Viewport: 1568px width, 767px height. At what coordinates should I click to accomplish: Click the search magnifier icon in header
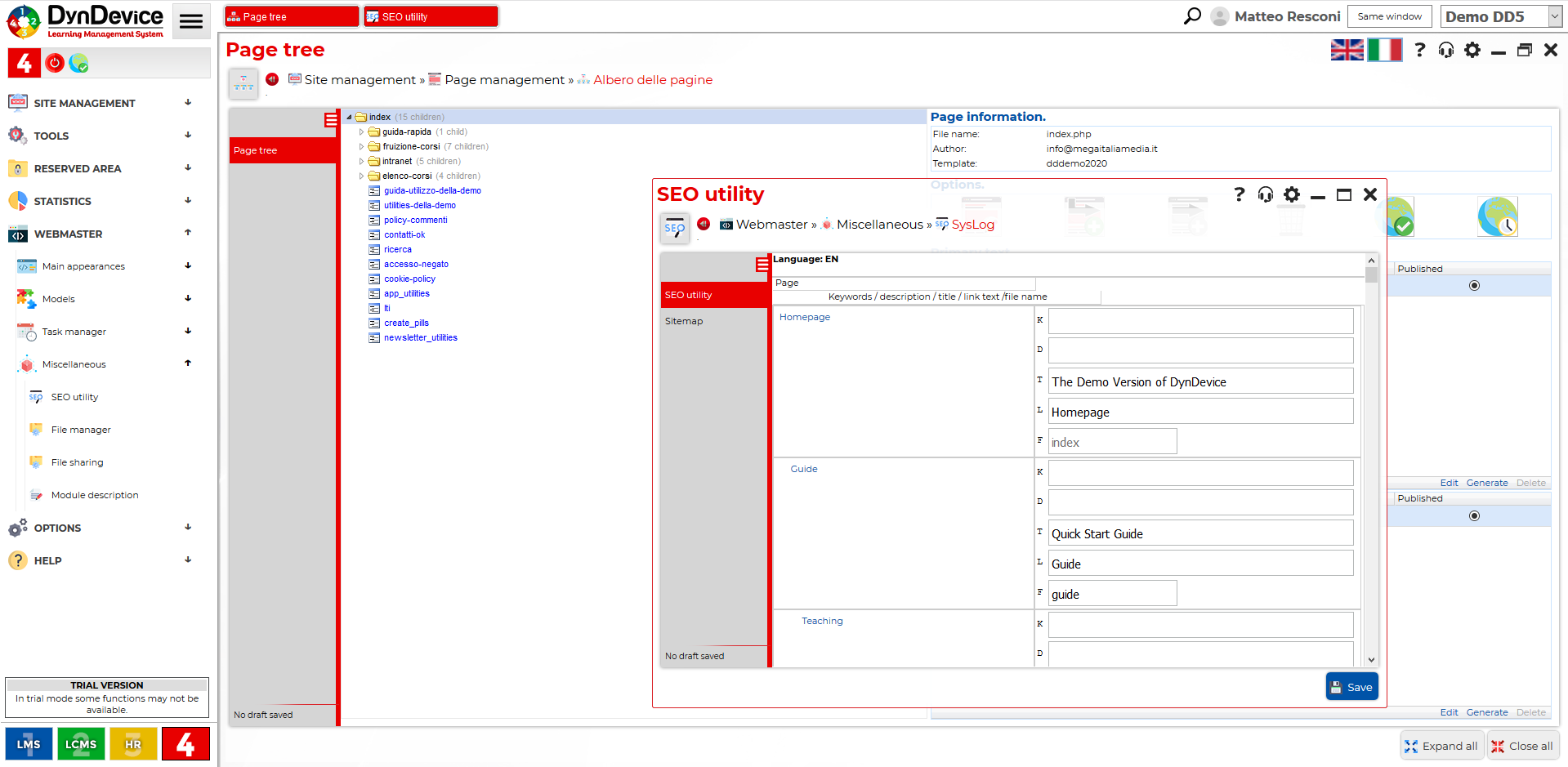coord(1193,16)
